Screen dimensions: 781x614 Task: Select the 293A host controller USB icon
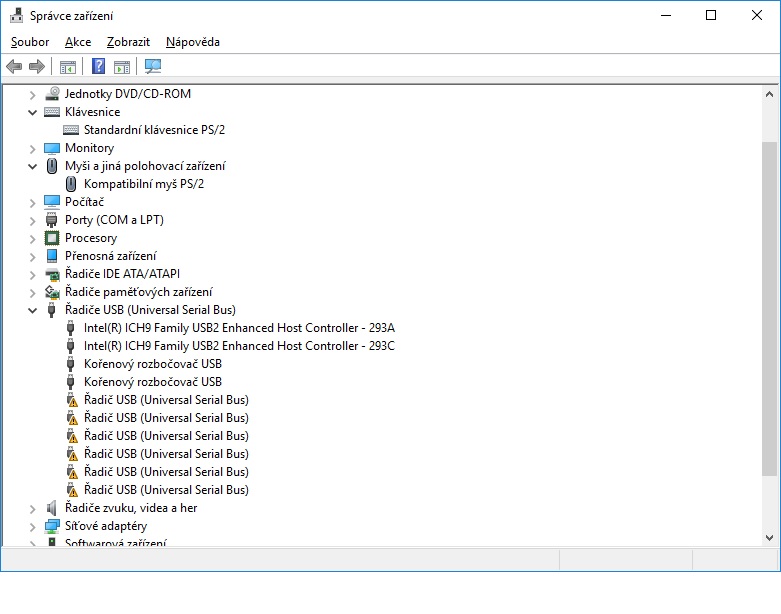(71, 328)
